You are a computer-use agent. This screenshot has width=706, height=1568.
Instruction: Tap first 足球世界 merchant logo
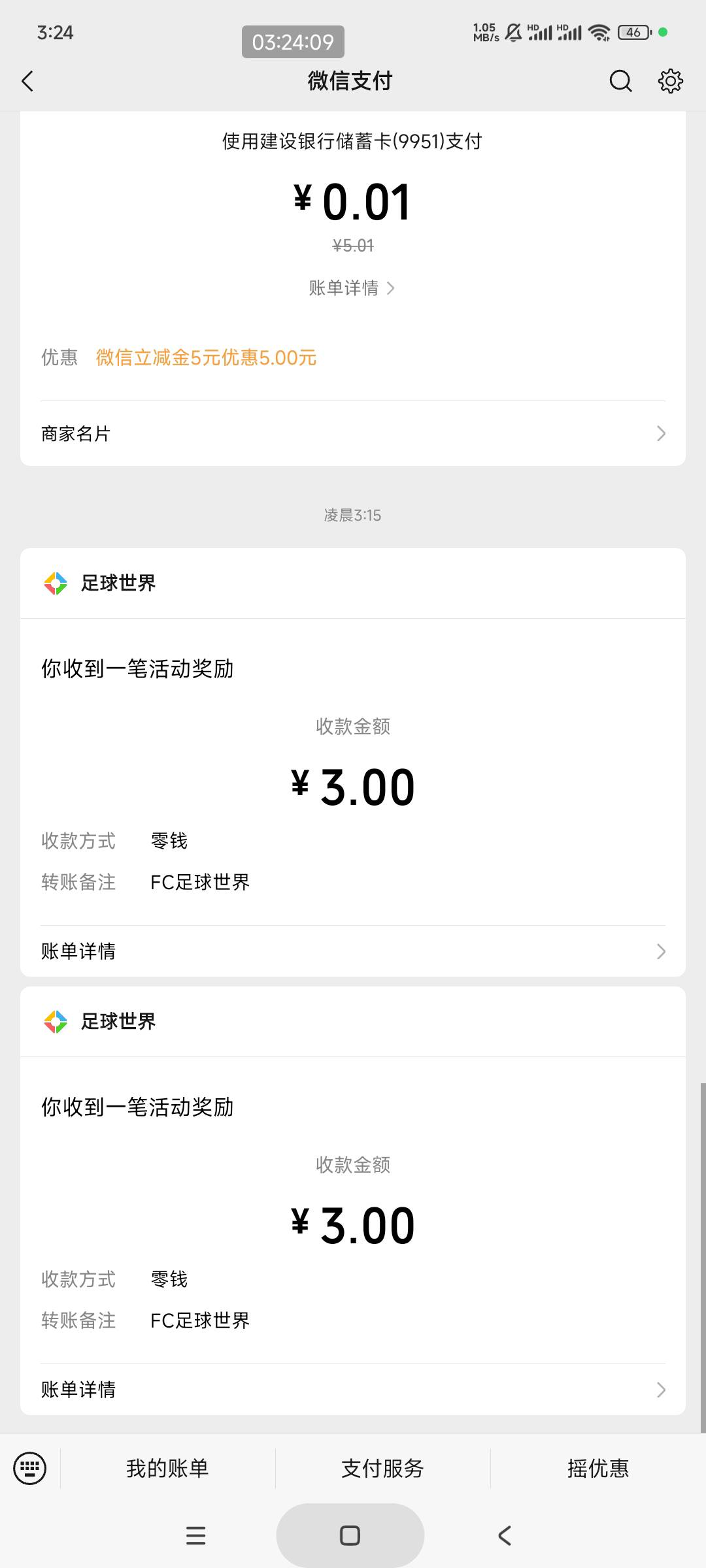(56, 583)
